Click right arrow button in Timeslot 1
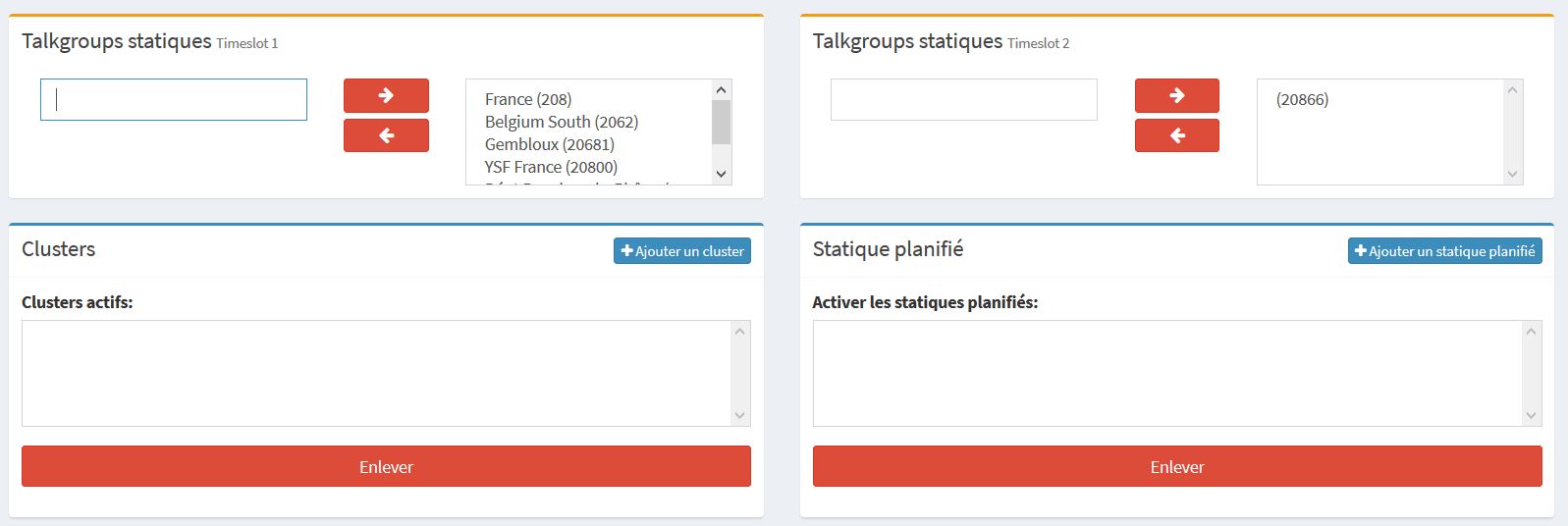 [x=386, y=95]
